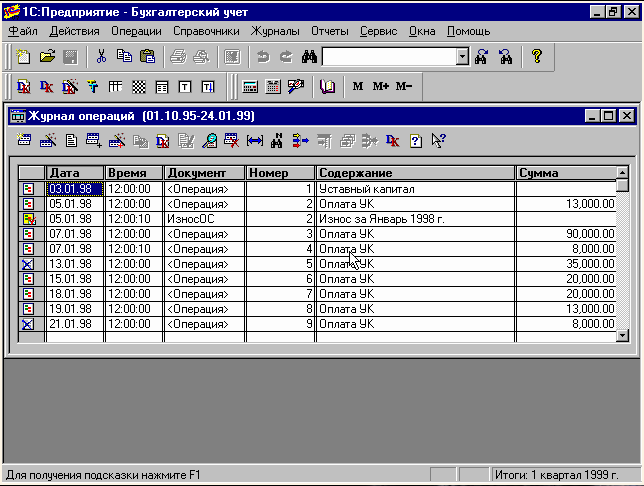
Task: Click the arrow with question mark help pointer
Action: pyautogui.click(x=439, y=141)
